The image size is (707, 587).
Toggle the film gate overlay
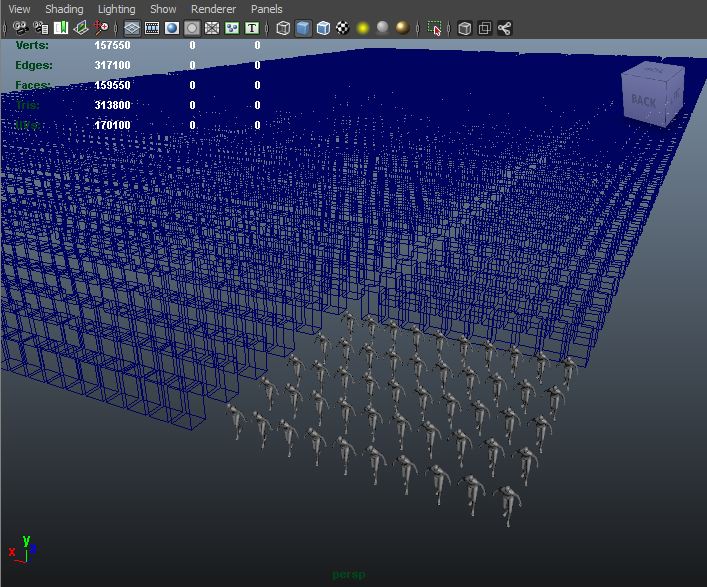[x=152, y=28]
